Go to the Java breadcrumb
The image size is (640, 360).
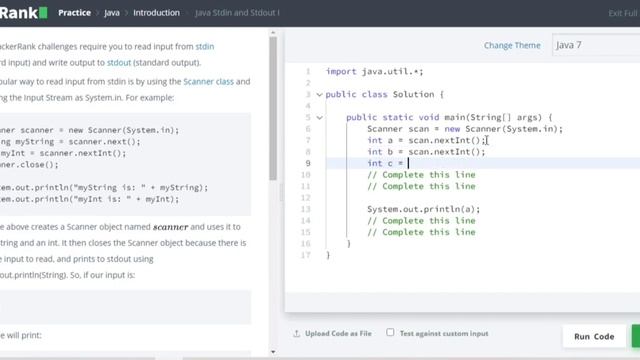pyautogui.click(x=112, y=13)
